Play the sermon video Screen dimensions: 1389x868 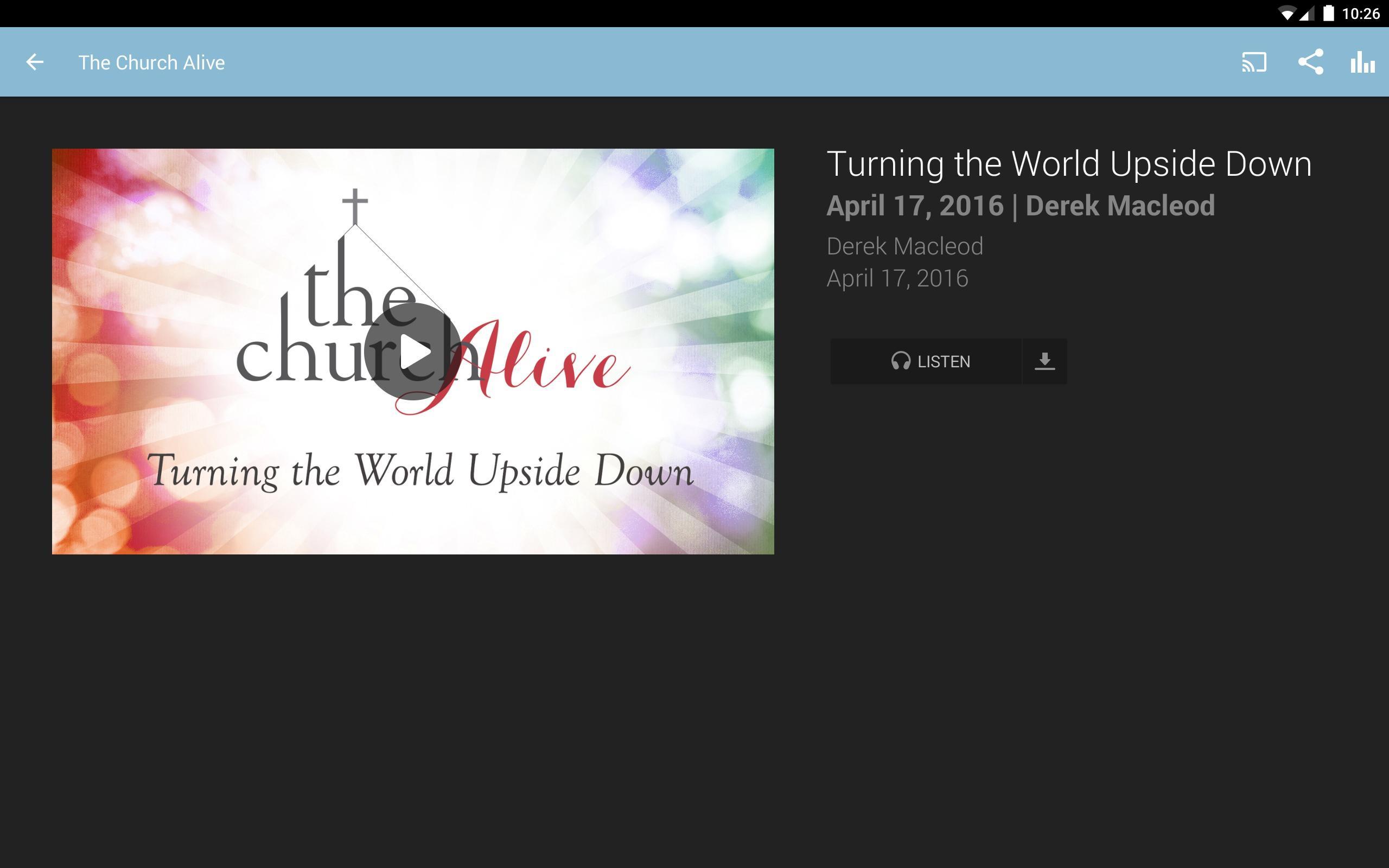click(413, 352)
